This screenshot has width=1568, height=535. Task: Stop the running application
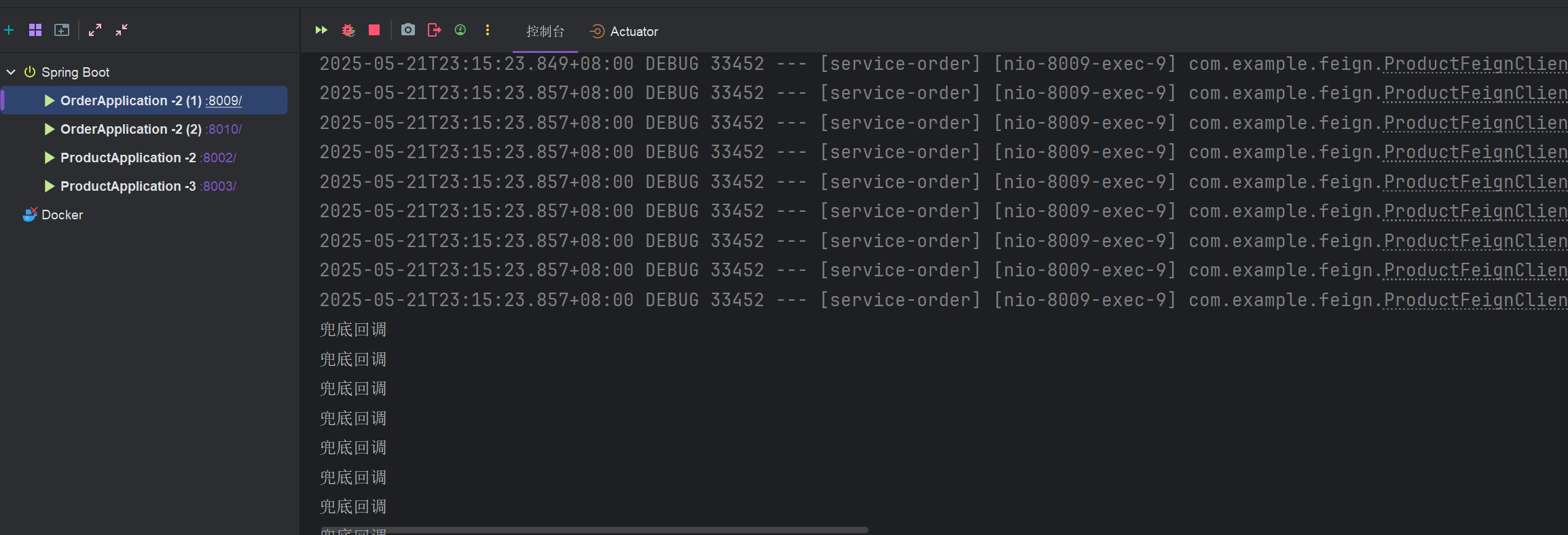tap(374, 30)
